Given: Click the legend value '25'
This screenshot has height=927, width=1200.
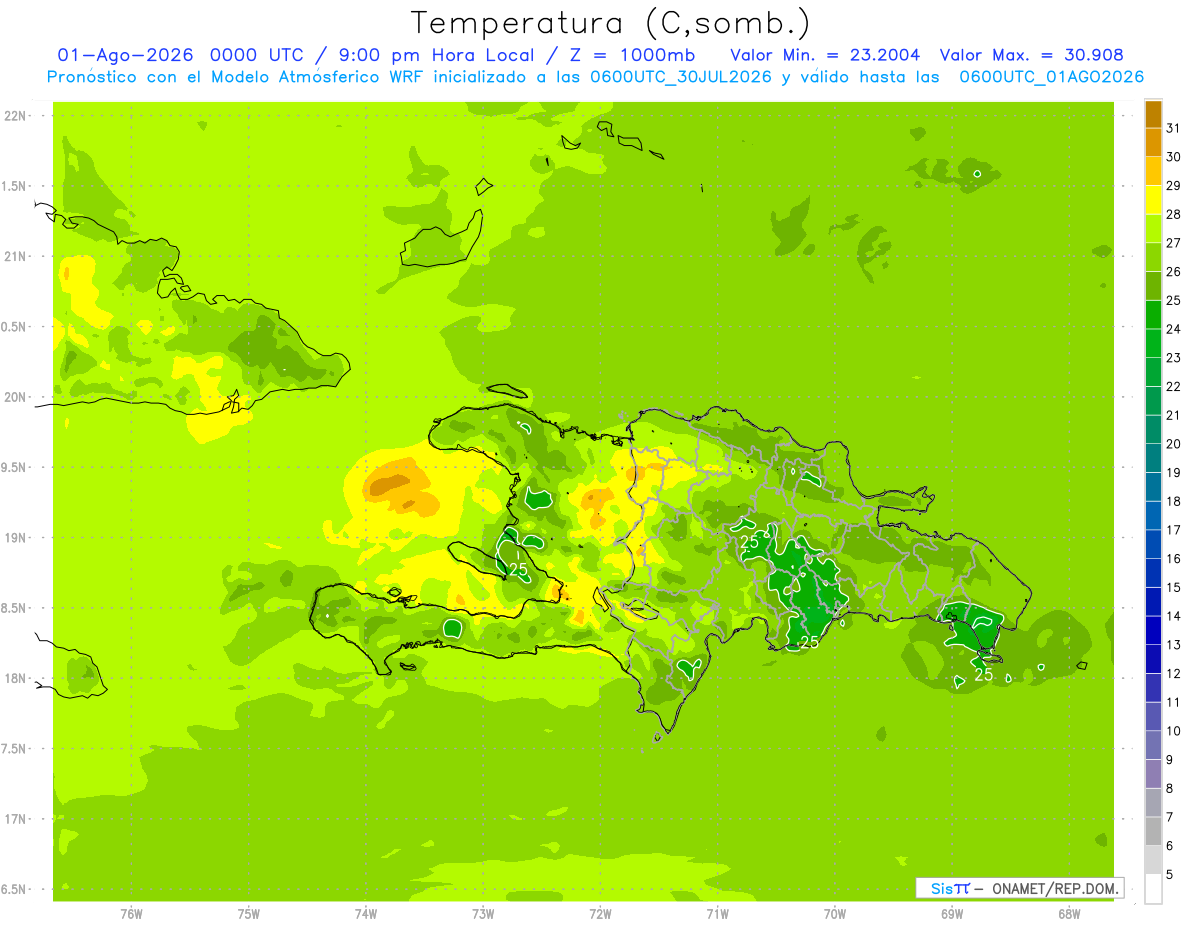Looking at the screenshot, I should [1173, 300].
